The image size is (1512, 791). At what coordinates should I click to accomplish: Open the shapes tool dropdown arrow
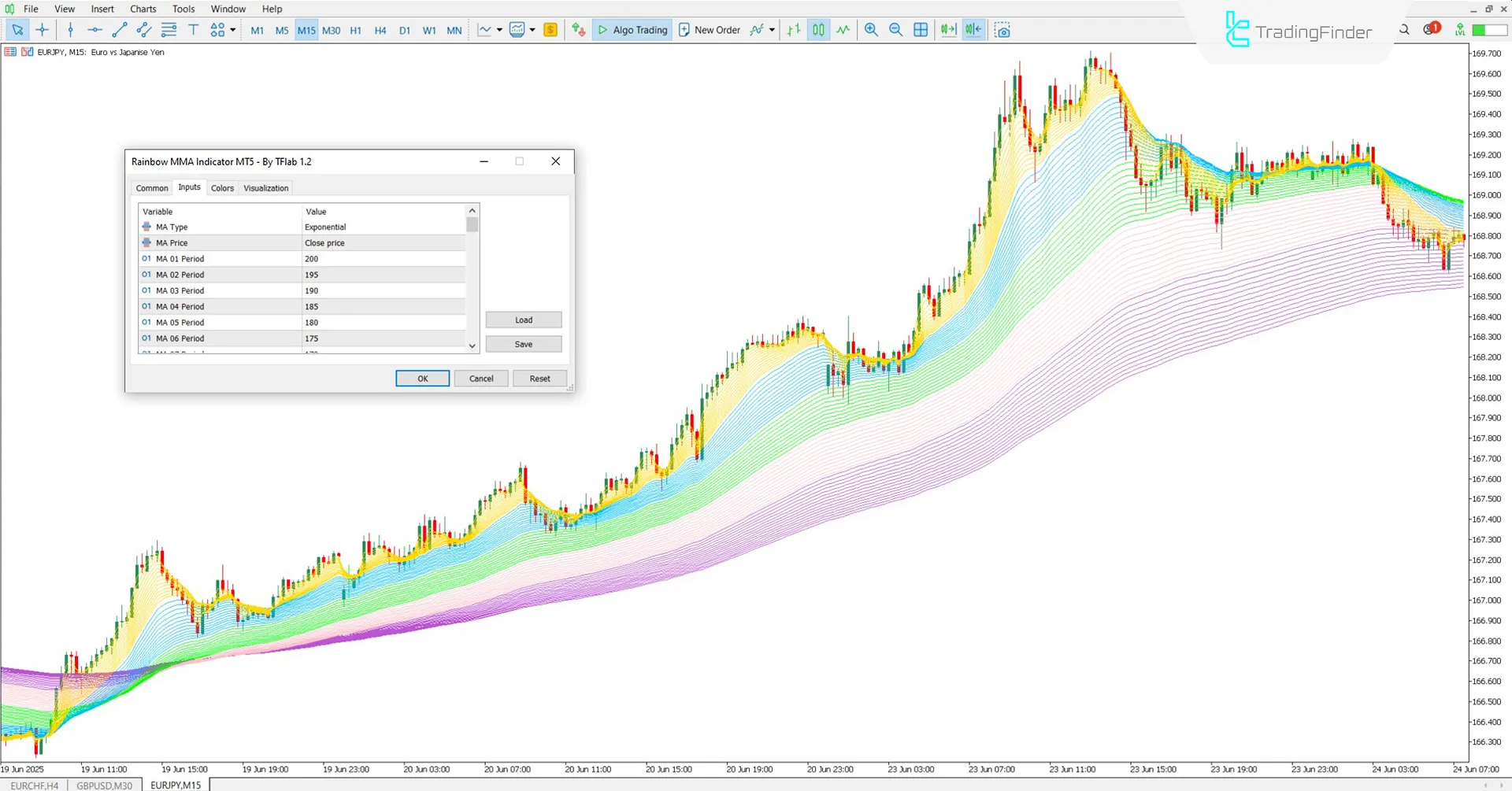click(x=233, y=29)
